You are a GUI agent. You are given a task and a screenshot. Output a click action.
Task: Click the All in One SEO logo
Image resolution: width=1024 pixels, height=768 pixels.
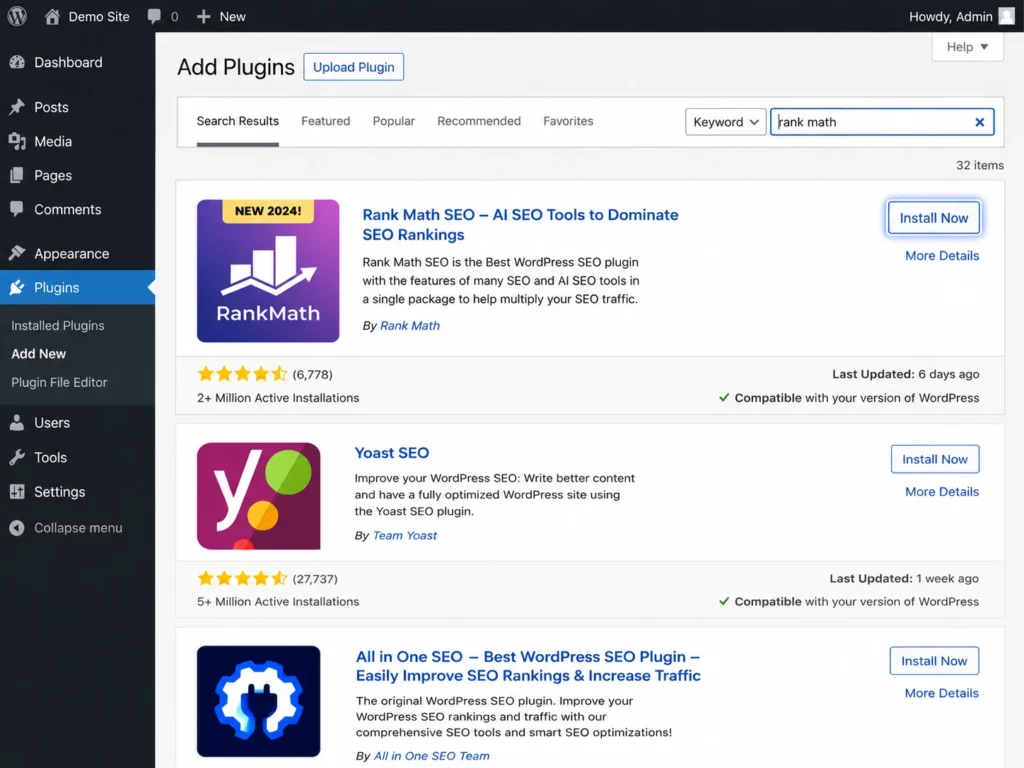(259, 701)
